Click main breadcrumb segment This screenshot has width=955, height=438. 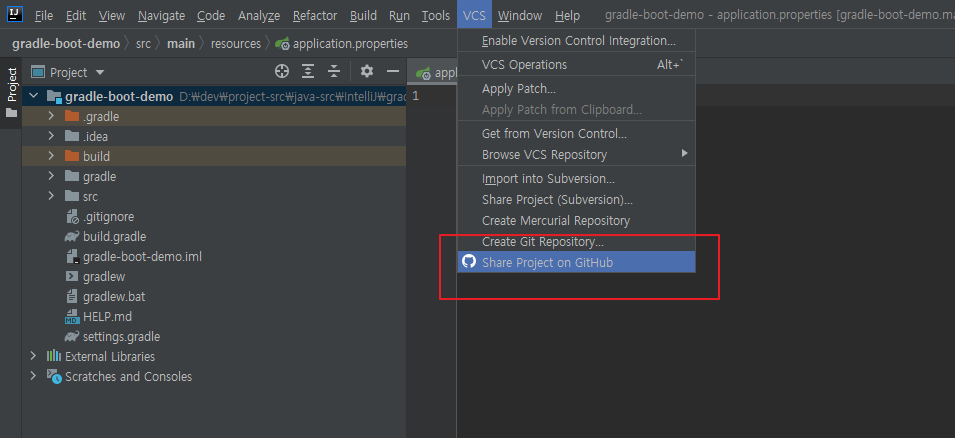pos(181,44)
